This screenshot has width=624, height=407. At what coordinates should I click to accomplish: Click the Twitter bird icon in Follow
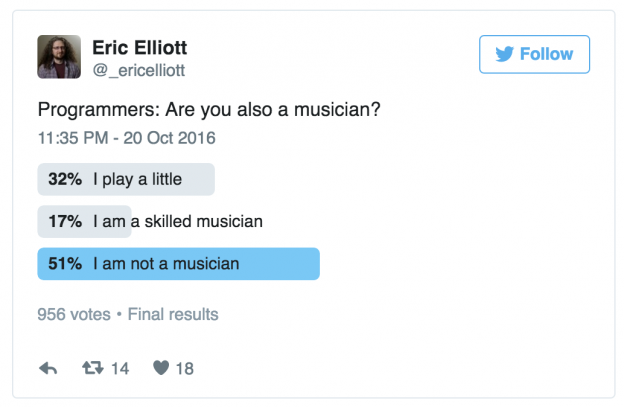pyautogui.click(x=504, y=54)
